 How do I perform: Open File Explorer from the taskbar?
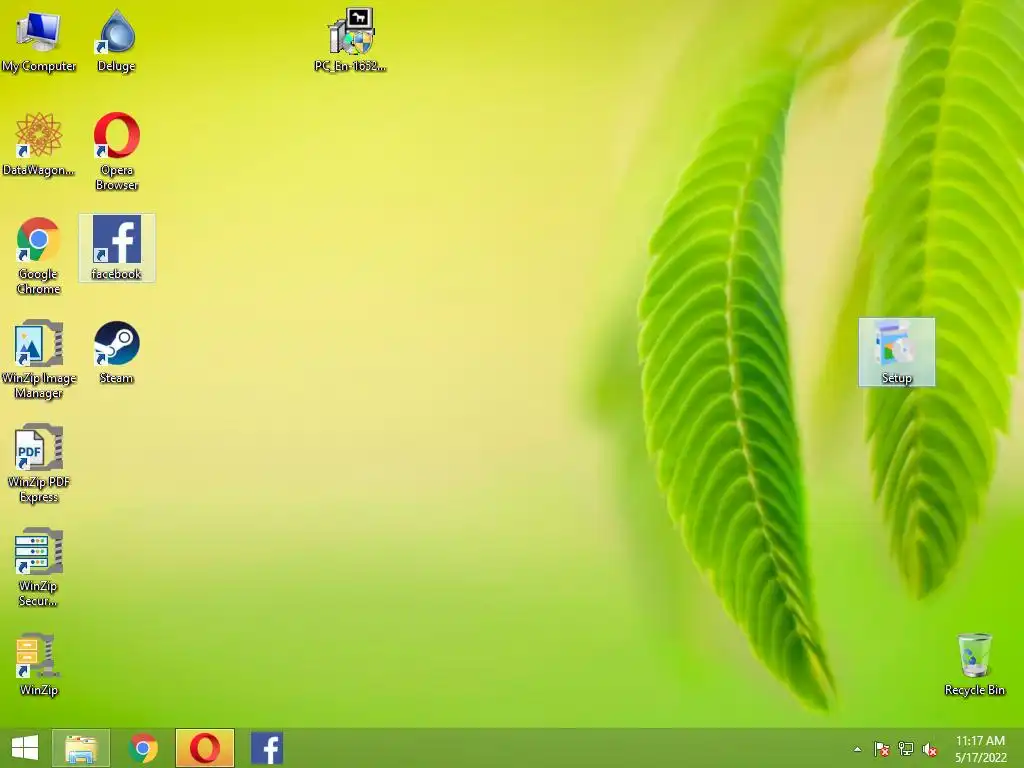pyautogui.click(x=81, y=748)
